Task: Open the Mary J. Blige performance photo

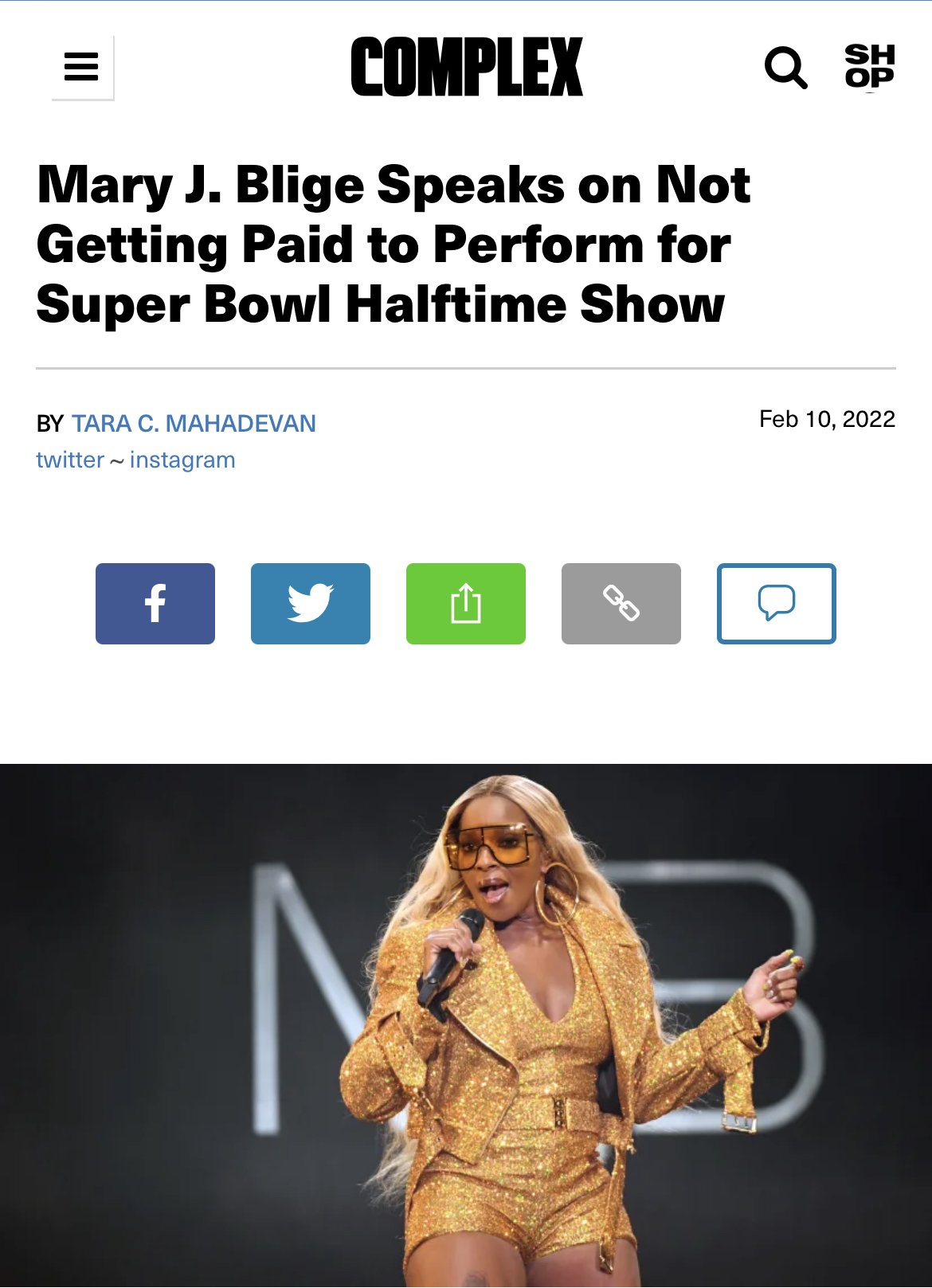Action: (466, 1026)
